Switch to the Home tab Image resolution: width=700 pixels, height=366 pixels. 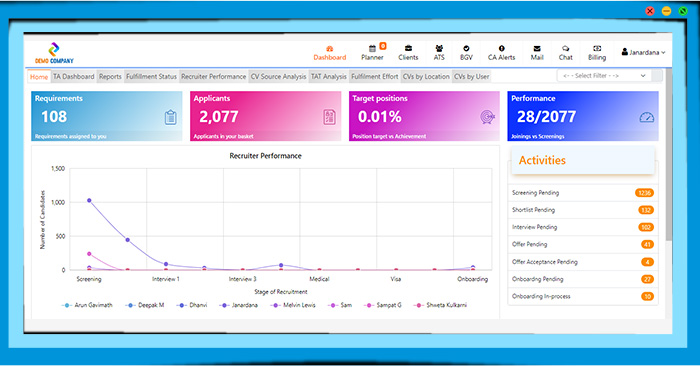pyautogui.click(x=39, y=77)
